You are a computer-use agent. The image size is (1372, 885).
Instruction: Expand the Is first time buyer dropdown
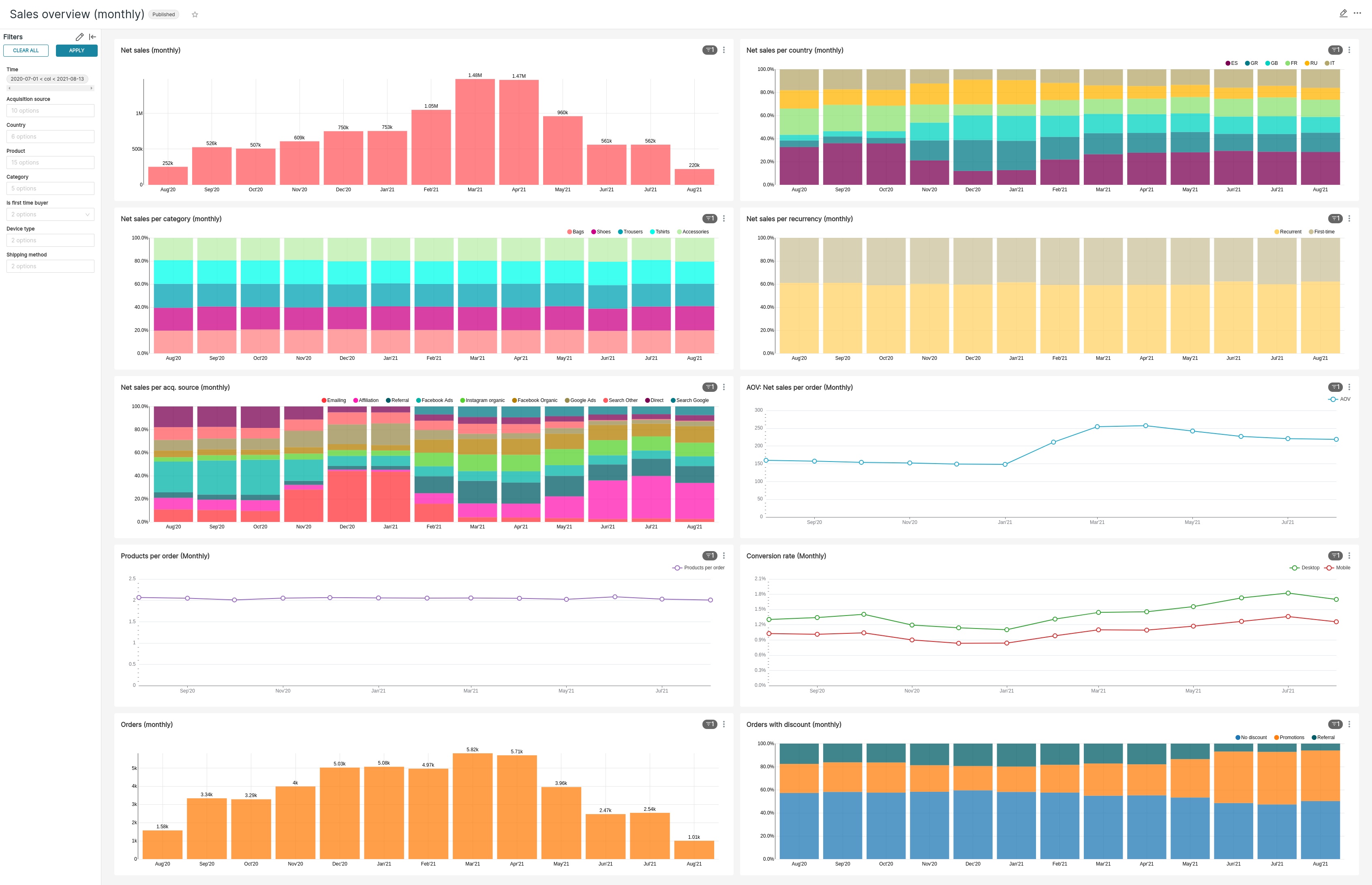(50, 214)
